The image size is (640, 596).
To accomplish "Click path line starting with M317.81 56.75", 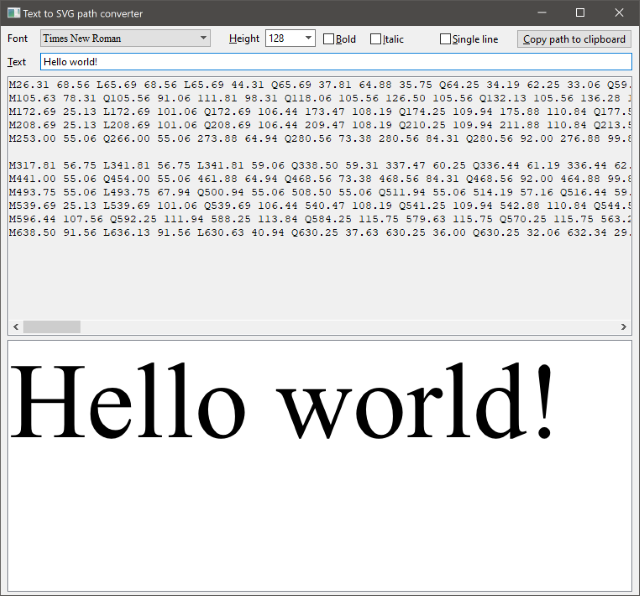I will (x=320, y=165).
